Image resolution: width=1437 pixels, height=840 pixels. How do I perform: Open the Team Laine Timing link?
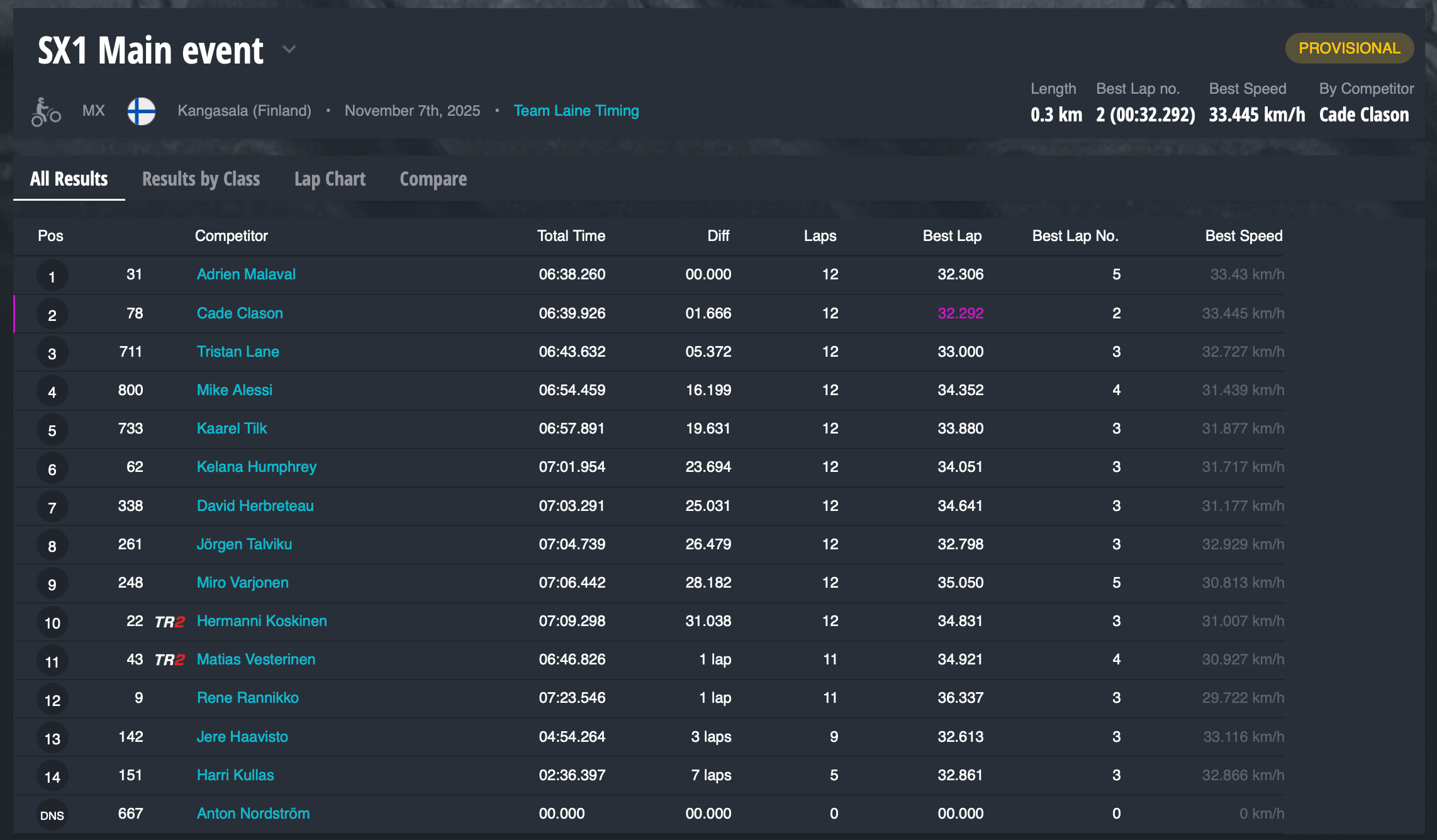pyautogui.click(x=576, y=111)
